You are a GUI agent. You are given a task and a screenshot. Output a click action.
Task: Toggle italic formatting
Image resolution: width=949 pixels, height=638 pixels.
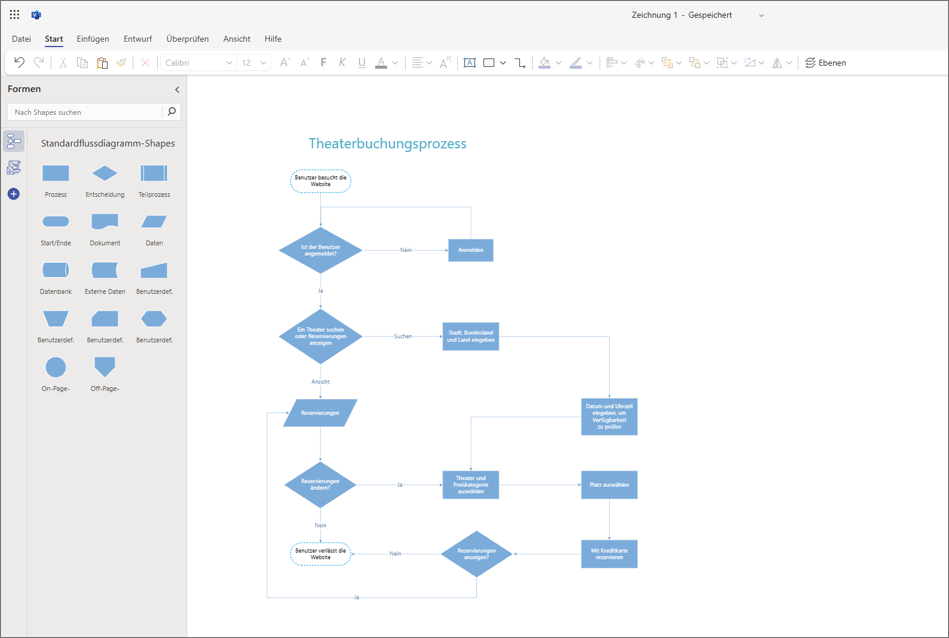(341, 62)
